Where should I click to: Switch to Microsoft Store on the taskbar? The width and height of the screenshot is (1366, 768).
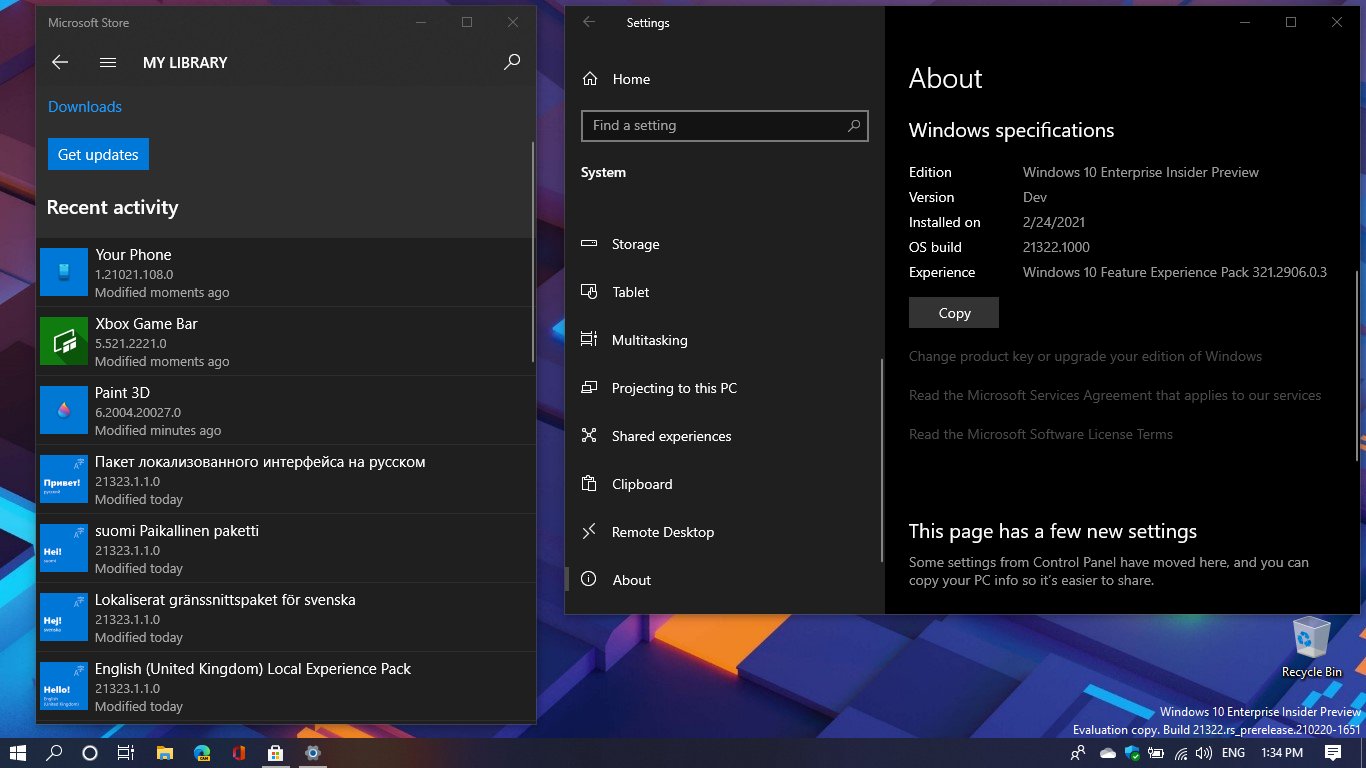275,752
